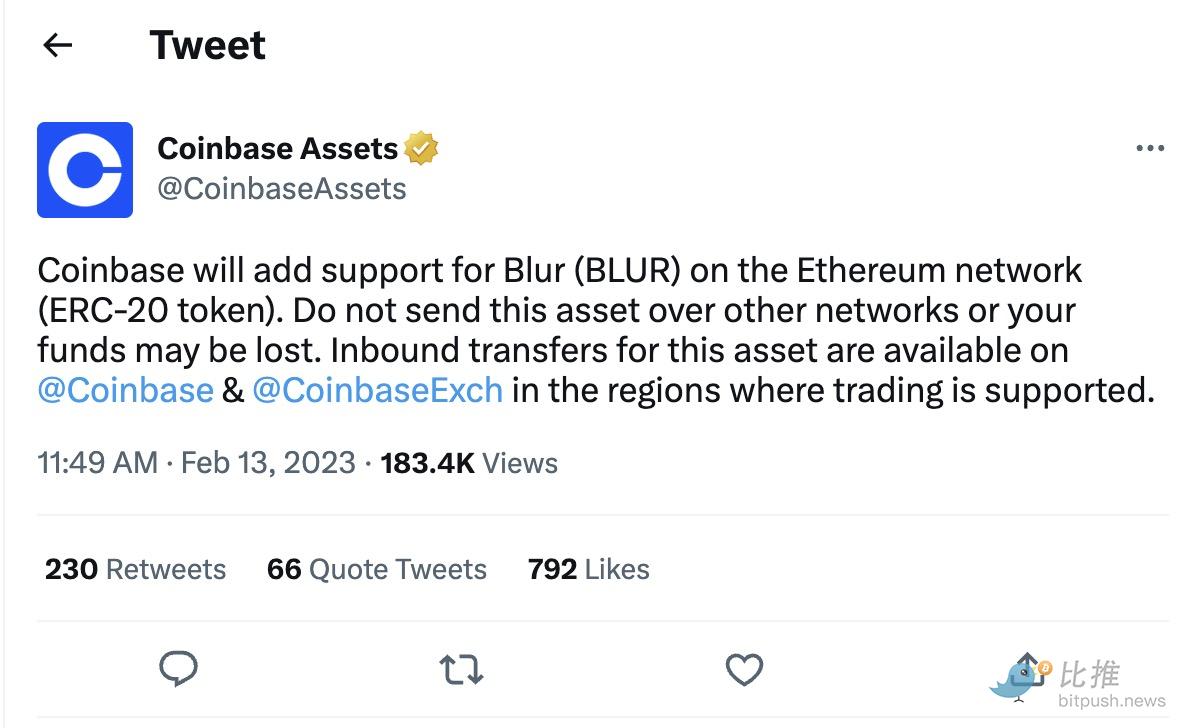
Task: Show the 230 Retweets list
Action: point(135,569)
